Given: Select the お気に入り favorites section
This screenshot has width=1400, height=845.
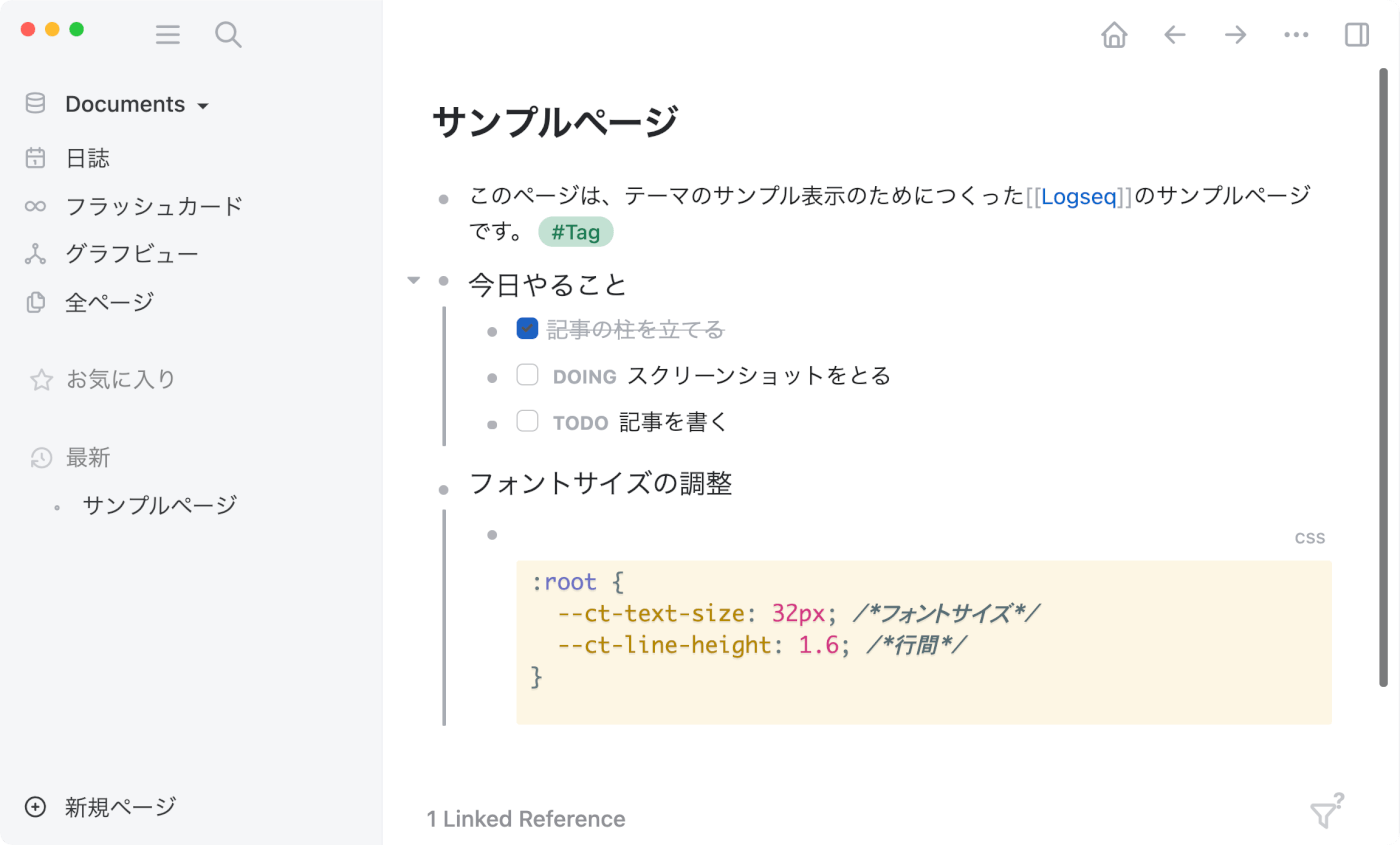Looking at the screenshot, I should tap(119, 379).
